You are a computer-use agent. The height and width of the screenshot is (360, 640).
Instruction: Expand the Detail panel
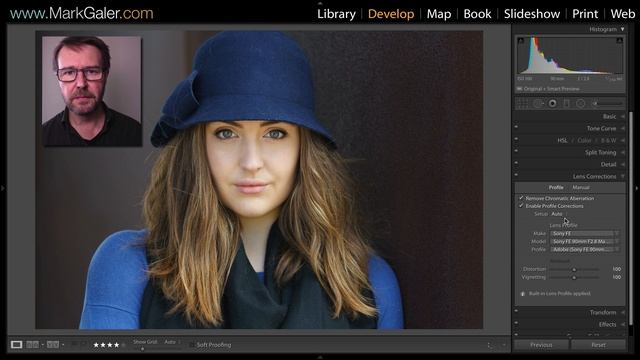point(622,164)
